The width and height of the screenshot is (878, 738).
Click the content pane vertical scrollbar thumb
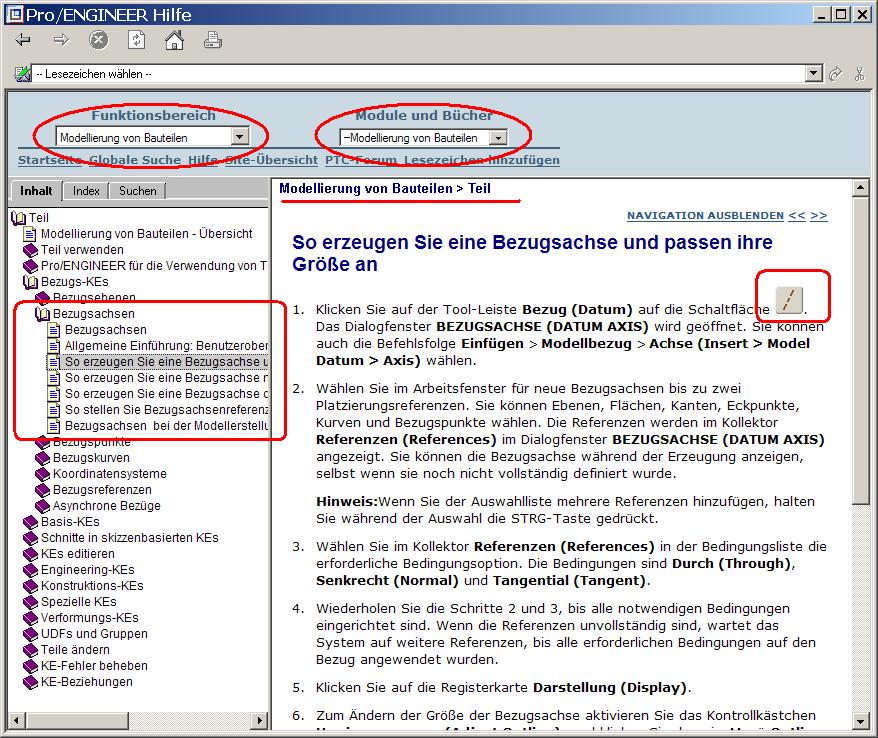[x=860, y=350]
